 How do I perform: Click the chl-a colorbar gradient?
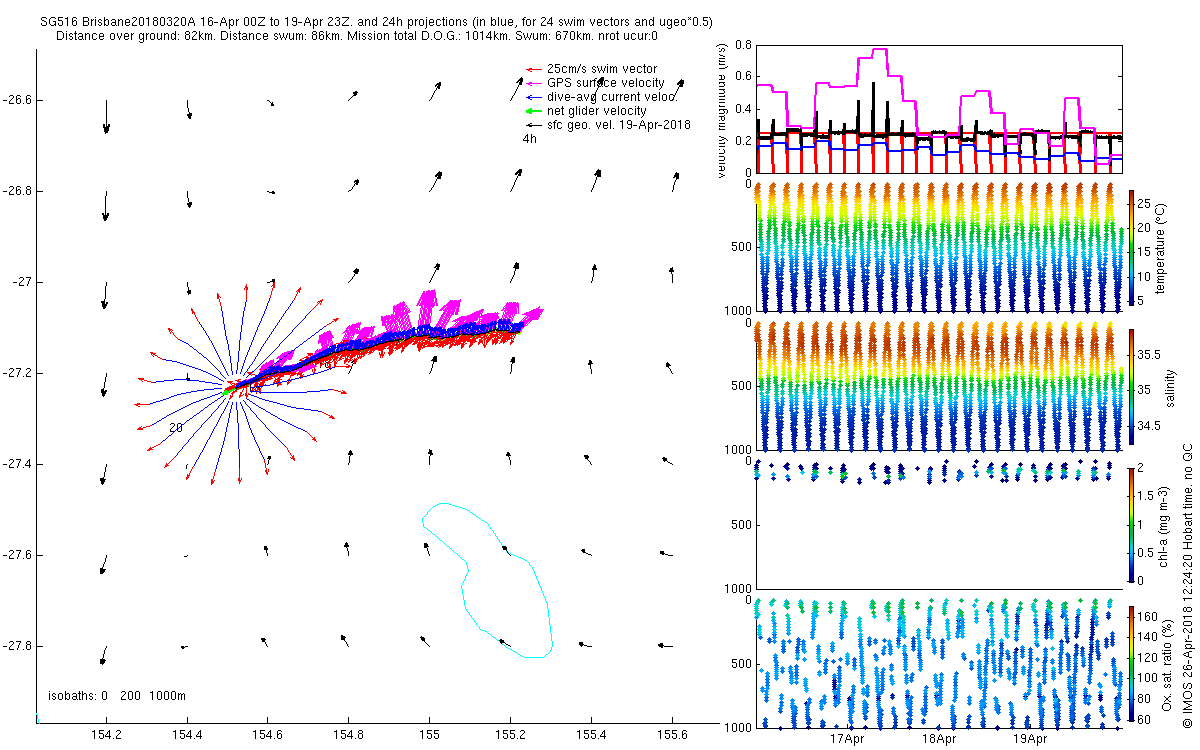tap(1133, 523)
